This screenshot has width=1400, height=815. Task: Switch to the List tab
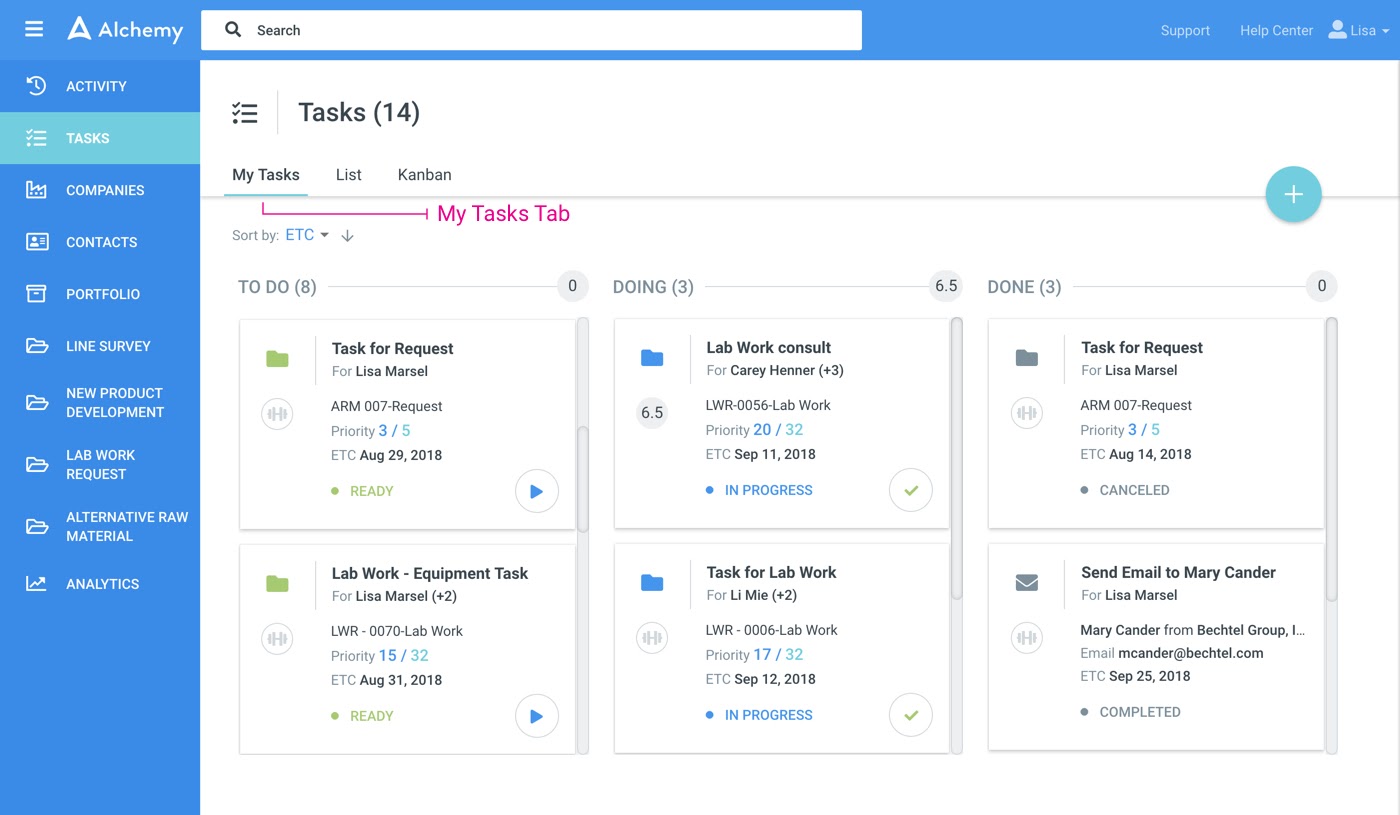click(x=349, y=174)
